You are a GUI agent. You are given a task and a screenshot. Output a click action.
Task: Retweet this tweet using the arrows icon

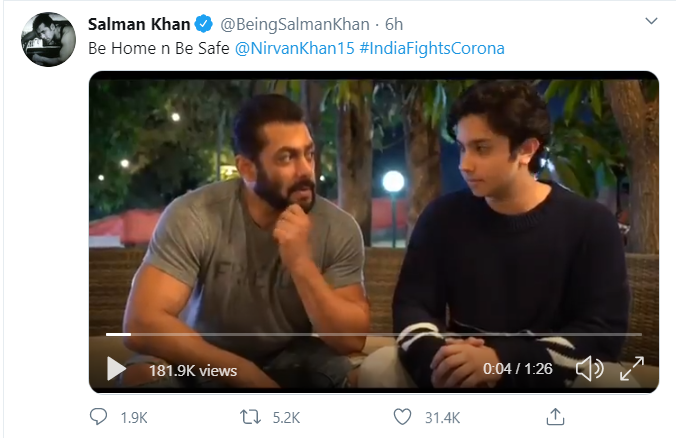click(x=252, y=416)
